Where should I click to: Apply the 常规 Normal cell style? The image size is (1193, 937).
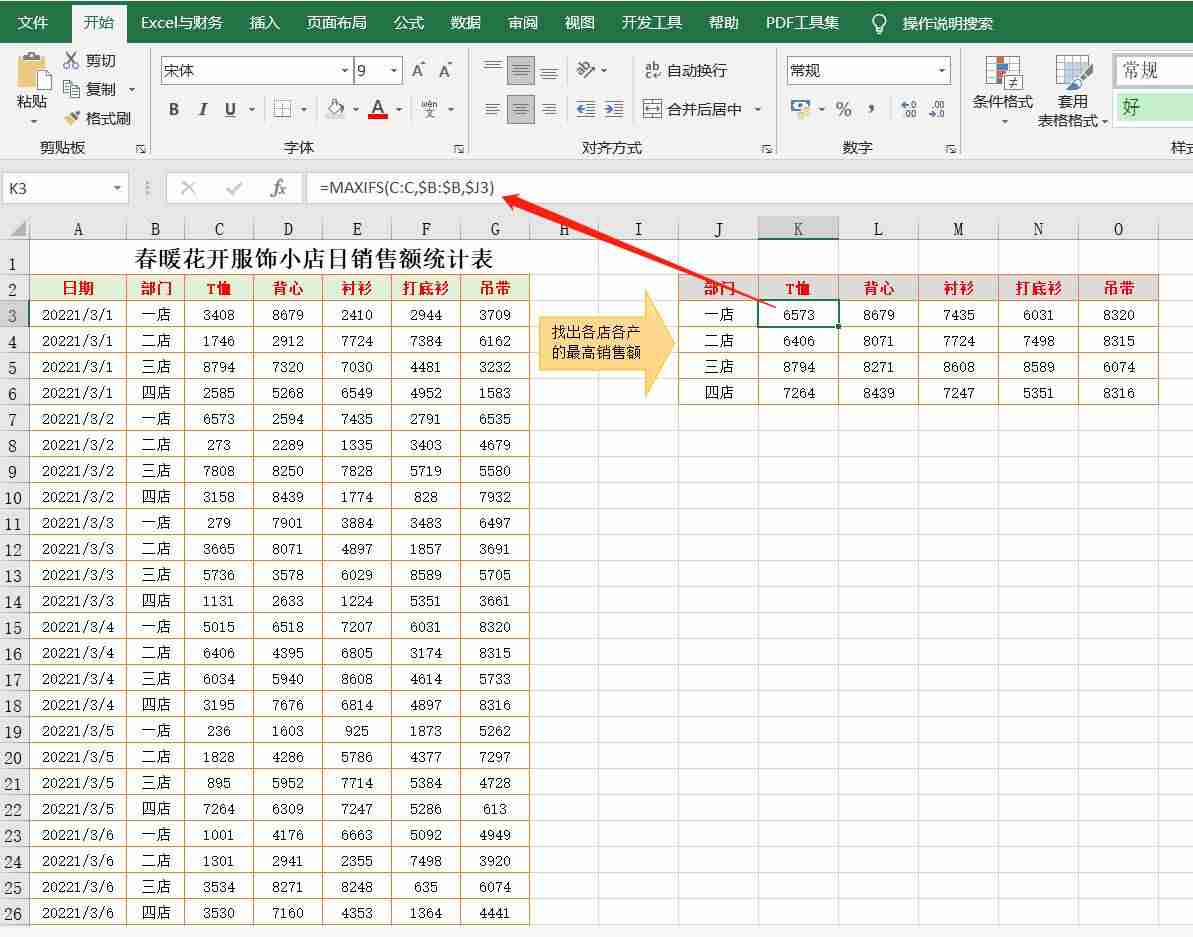pos(1153,71)
